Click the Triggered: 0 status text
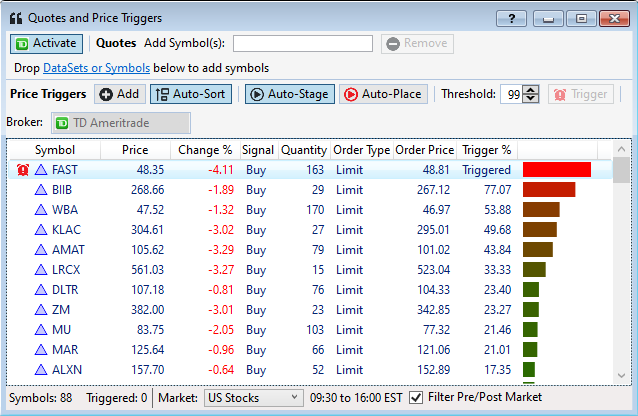This screenshot has width=638, height=416. (x=116, y=398)
